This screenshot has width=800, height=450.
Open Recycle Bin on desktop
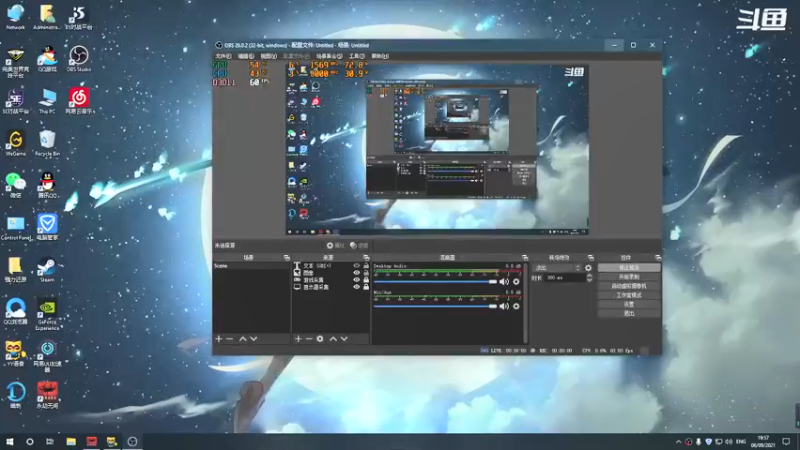pos(47,143)
